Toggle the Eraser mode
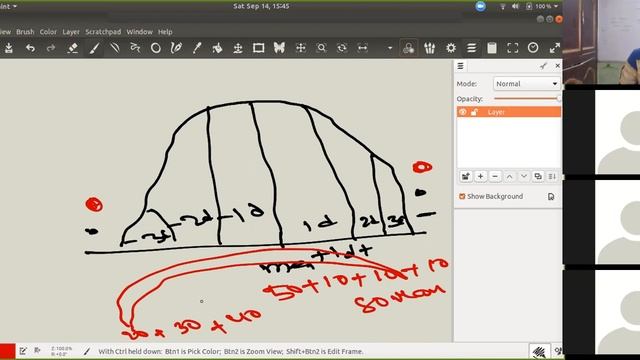The image size is (640, 360). tap(73, 48)
